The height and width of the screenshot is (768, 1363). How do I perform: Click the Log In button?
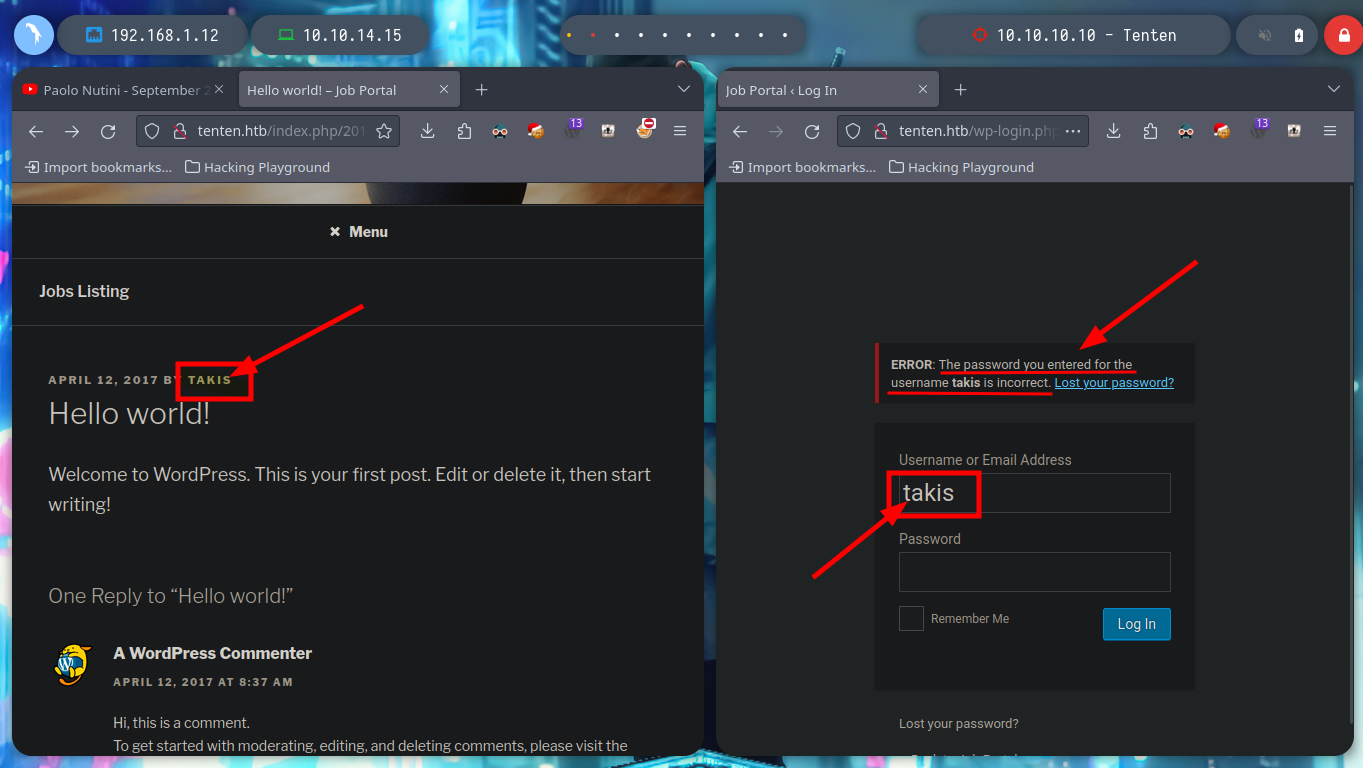pyautogui.click(x=1137, y=624)
